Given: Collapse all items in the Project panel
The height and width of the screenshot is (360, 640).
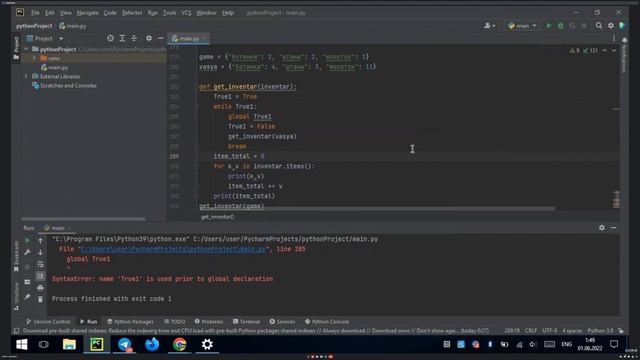Looking at the screenshot, I should click(134, 38).
